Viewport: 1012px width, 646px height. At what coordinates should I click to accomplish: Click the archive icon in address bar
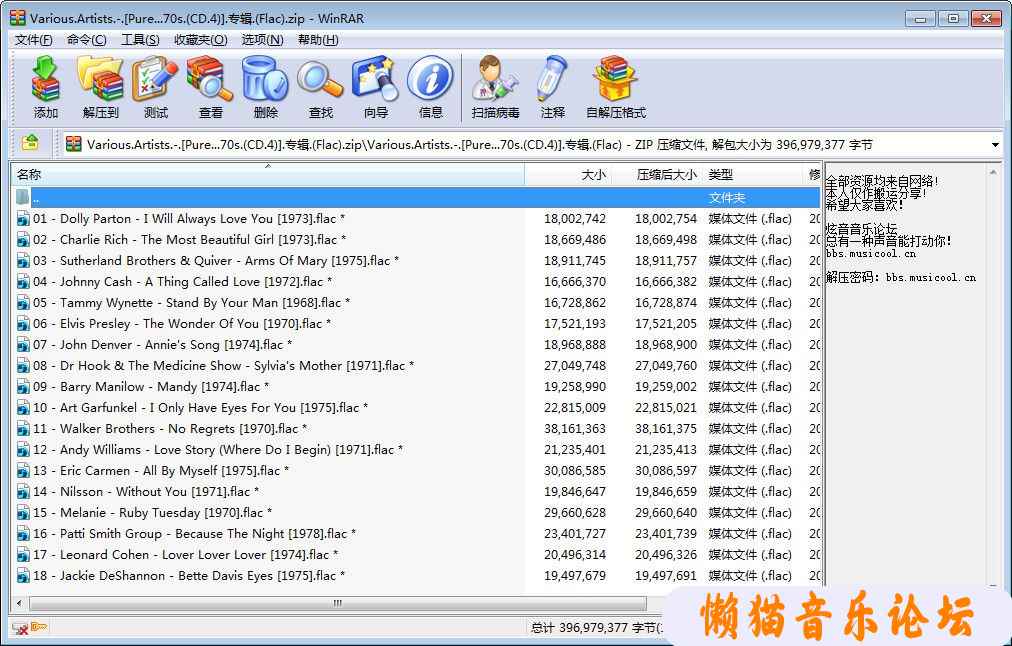click(x=74, y=144)
